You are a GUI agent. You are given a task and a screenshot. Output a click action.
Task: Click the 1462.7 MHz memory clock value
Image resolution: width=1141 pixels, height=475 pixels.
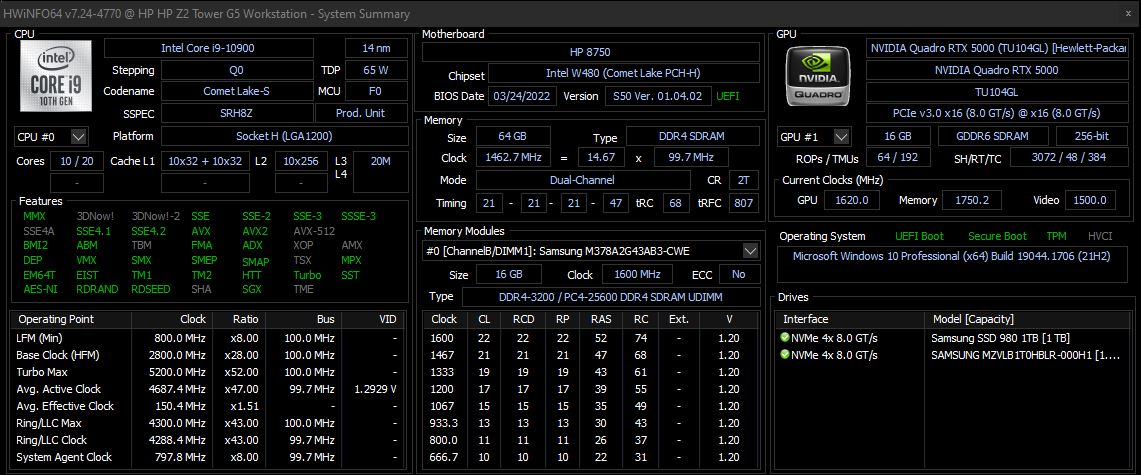pyautogui.click(x=515, y=157)
